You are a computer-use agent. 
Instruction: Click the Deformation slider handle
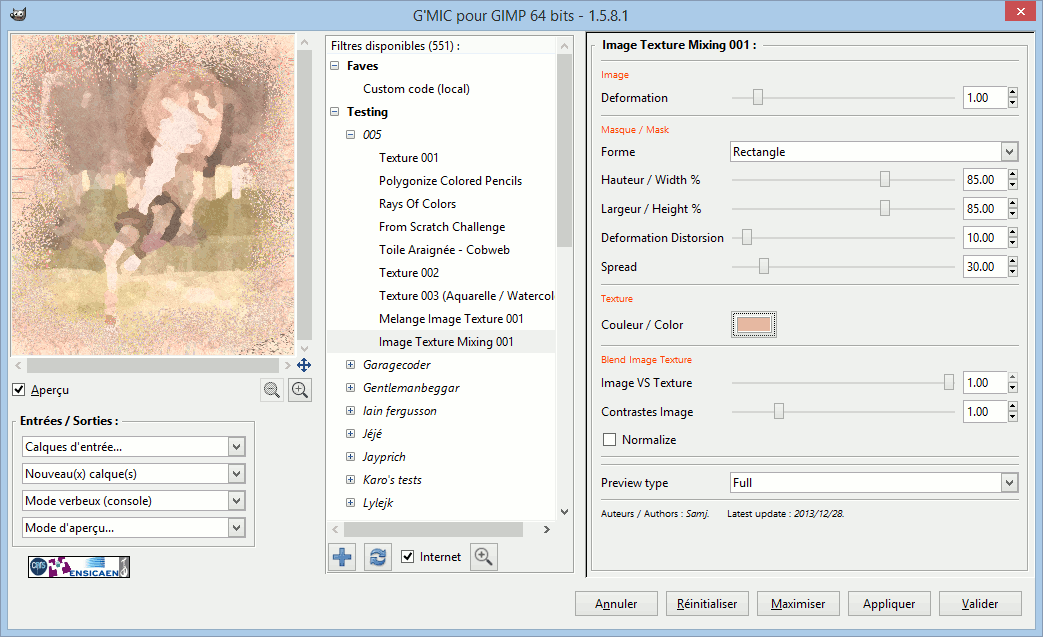(x=758, y=98)
